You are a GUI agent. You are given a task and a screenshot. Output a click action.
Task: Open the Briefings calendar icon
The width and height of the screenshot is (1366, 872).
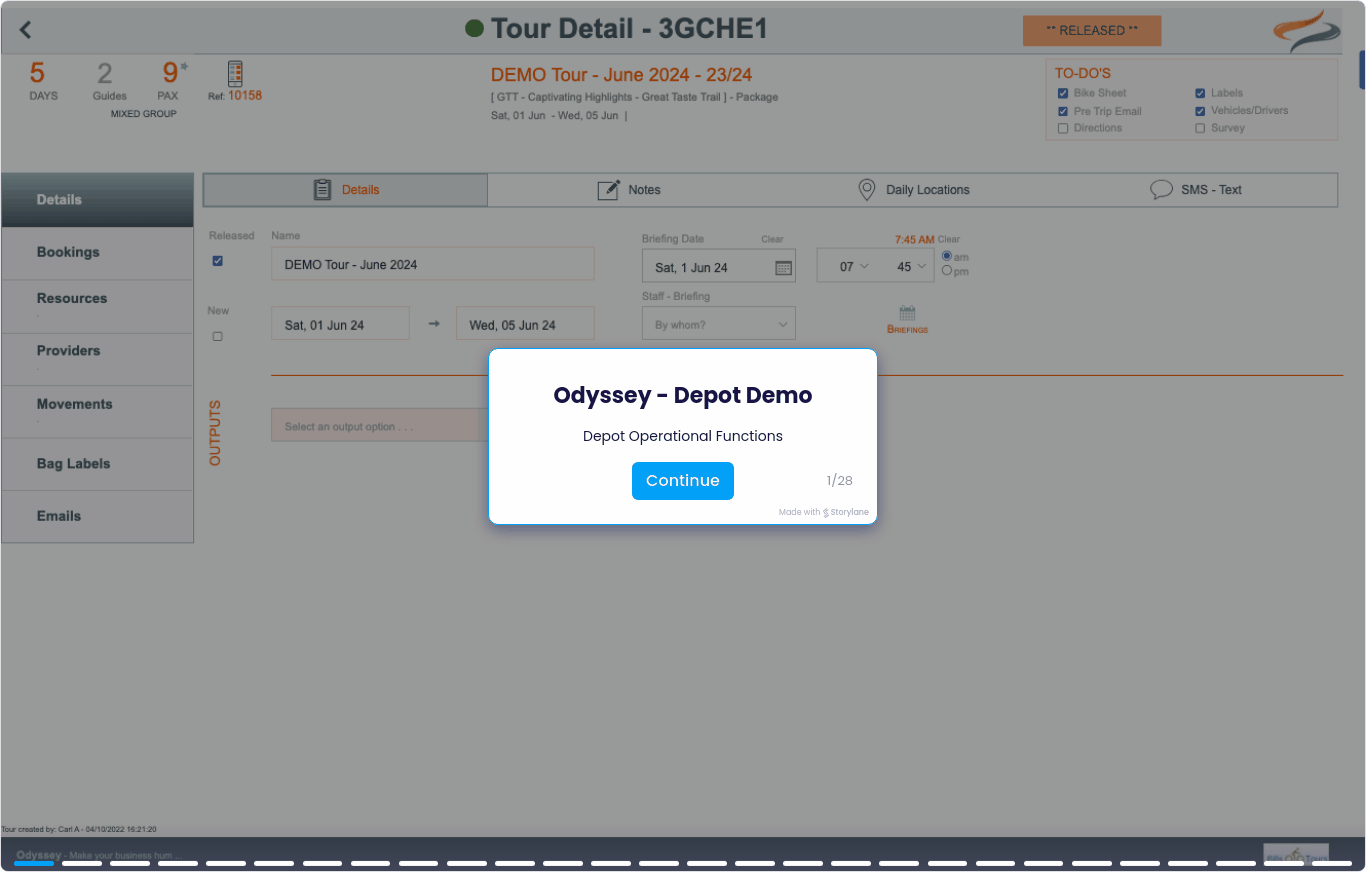(x=907, y=313)
